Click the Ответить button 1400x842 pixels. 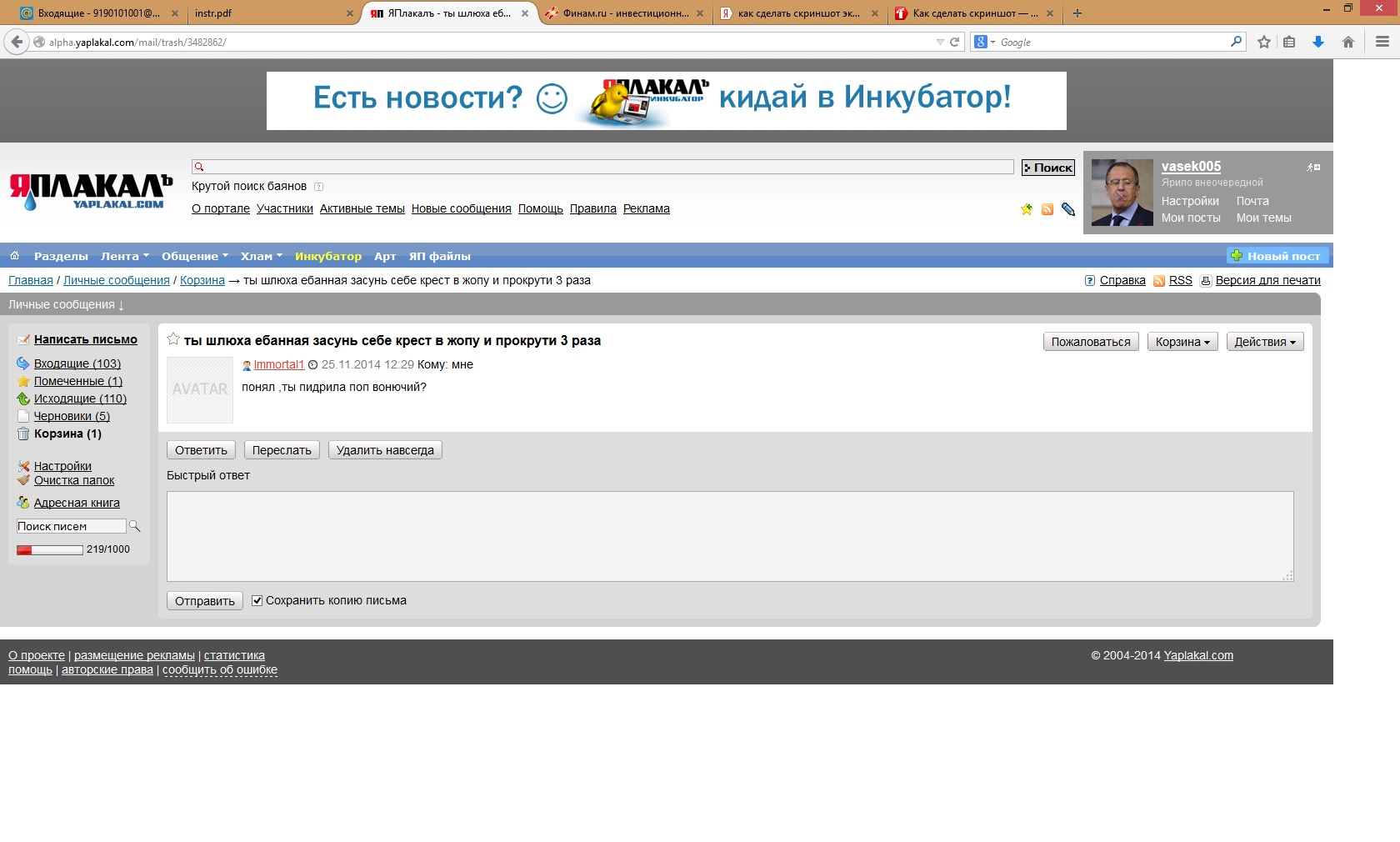click(201, 450)
